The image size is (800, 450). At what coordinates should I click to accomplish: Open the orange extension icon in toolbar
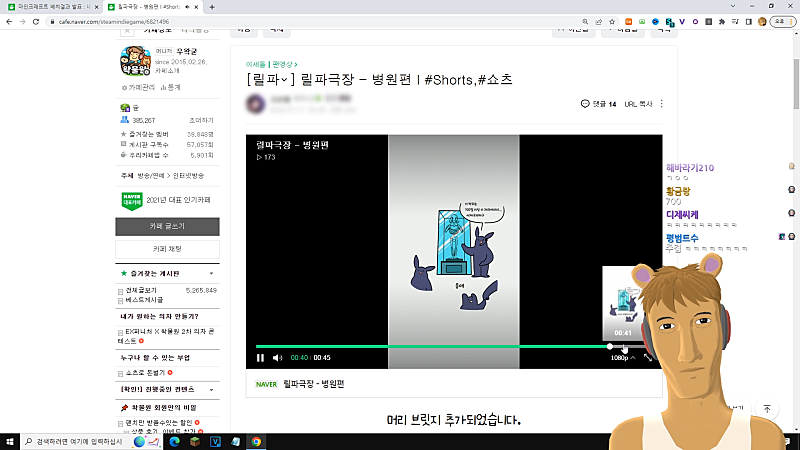[629, 21]
